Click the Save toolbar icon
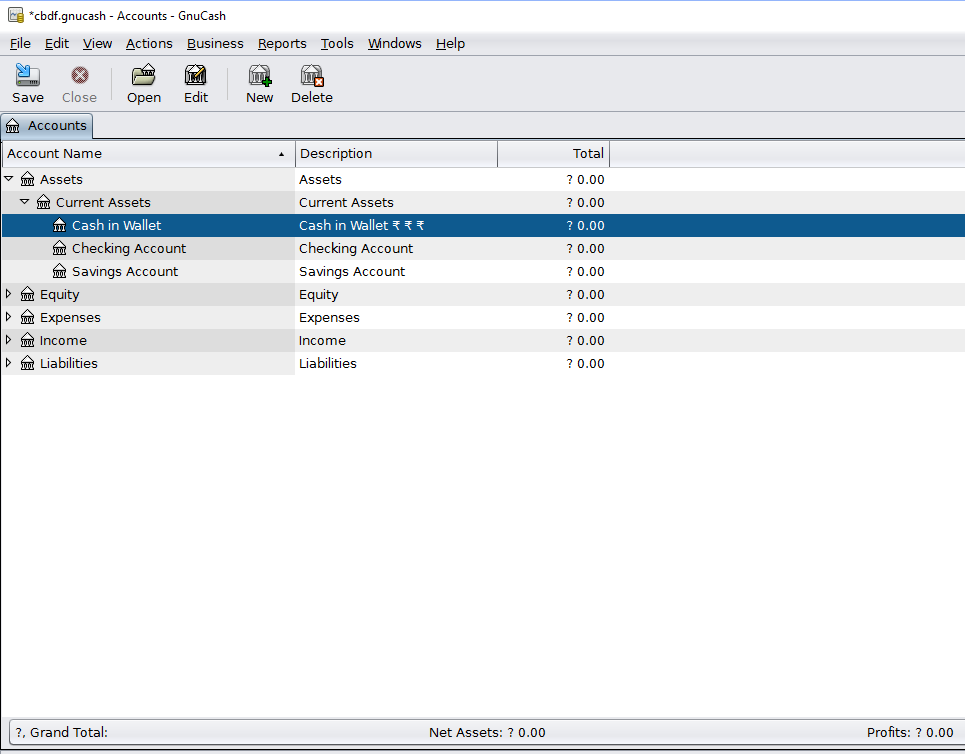The image size is (965, 754). click(28, 75)
